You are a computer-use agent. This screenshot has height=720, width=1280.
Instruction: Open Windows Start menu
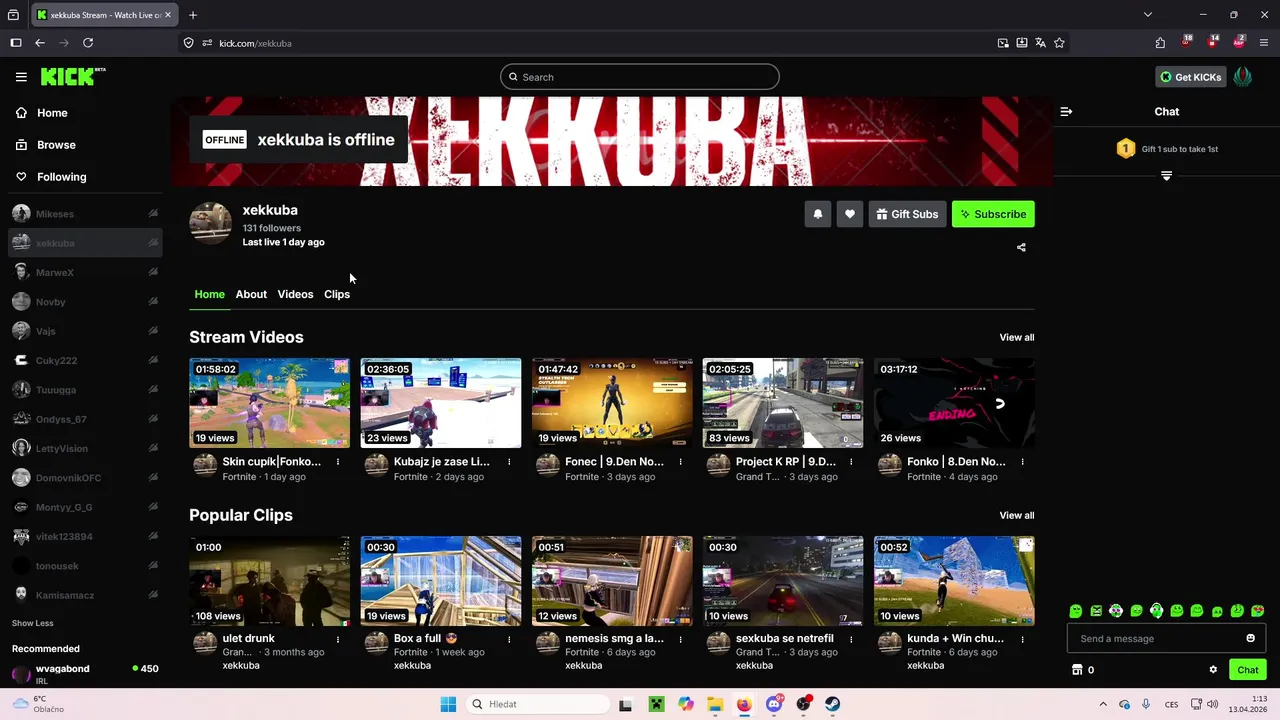pyautogui.click(x=448, y=704)
